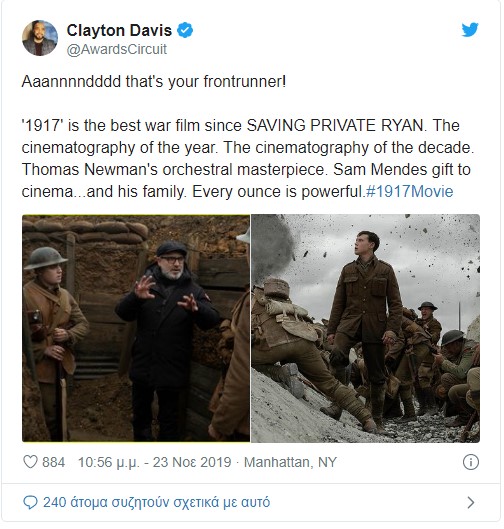Click the Manhattan, NY location

point(290,462)
